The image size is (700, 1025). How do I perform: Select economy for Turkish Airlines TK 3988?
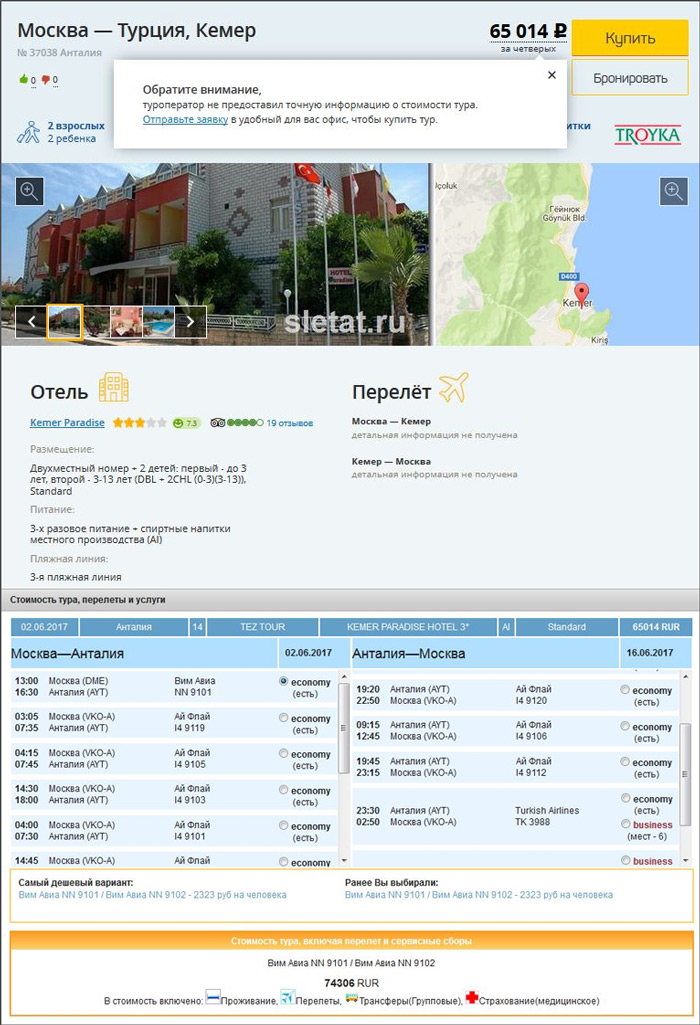pos(625,798)
